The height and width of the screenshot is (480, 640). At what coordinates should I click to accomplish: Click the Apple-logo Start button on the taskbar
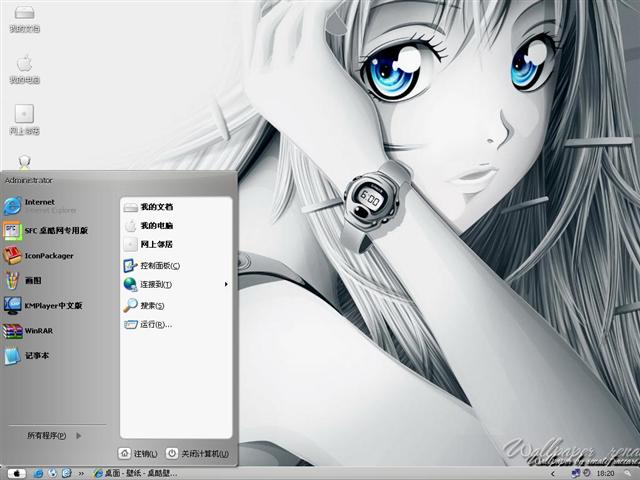point(16,473)
